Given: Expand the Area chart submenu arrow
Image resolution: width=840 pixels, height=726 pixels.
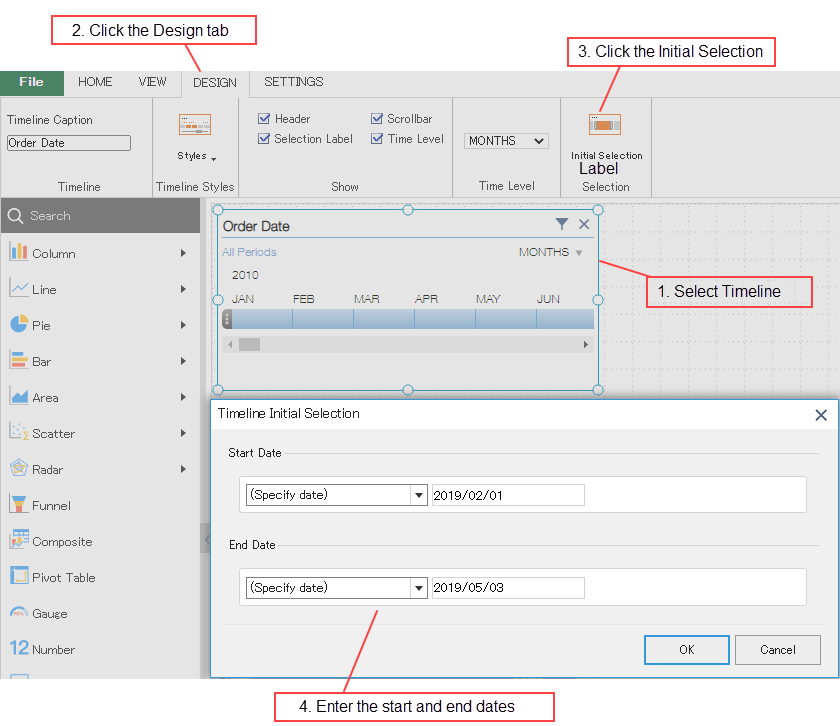Looking at the screenshot, I should coord(183,397).
